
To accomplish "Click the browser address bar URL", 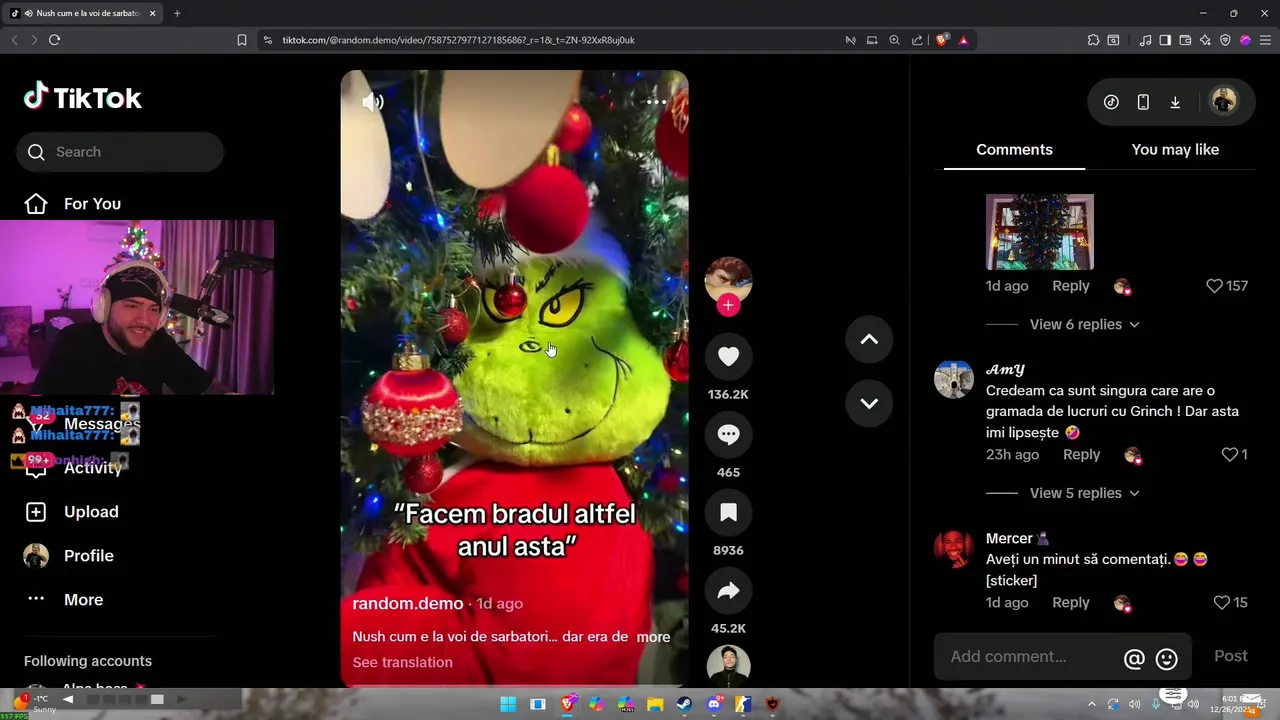I will pyautogui.click(x=458, y=40).
